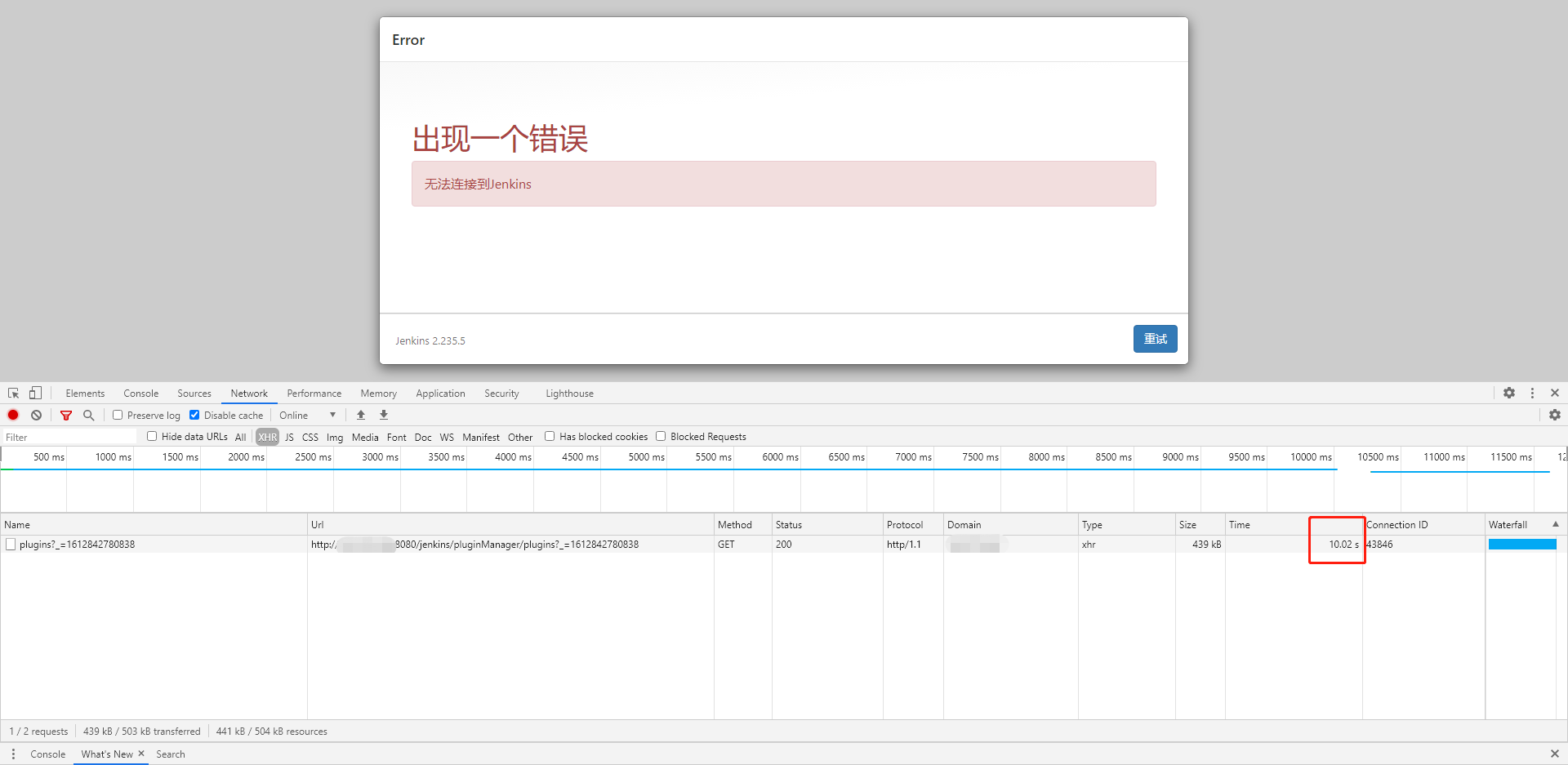Open network settings gear icon

pyautogui.click(x=1554, y=415)
